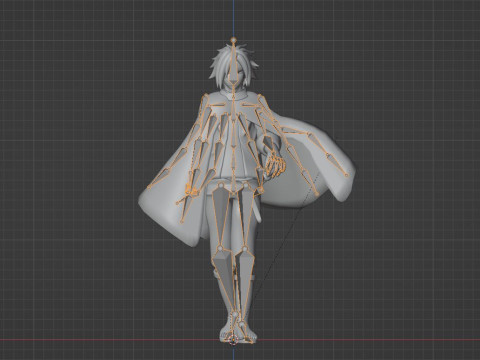The image size is (480, 360).
Task: Select the end joint of the flowing cape's outer bone chain
Action: (347, 175)
